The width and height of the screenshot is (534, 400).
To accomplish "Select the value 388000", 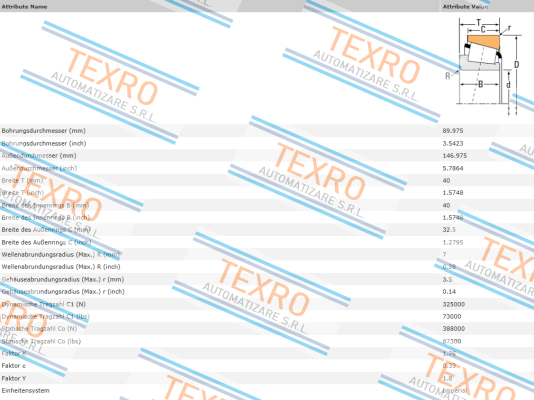I will click(454, 329).
